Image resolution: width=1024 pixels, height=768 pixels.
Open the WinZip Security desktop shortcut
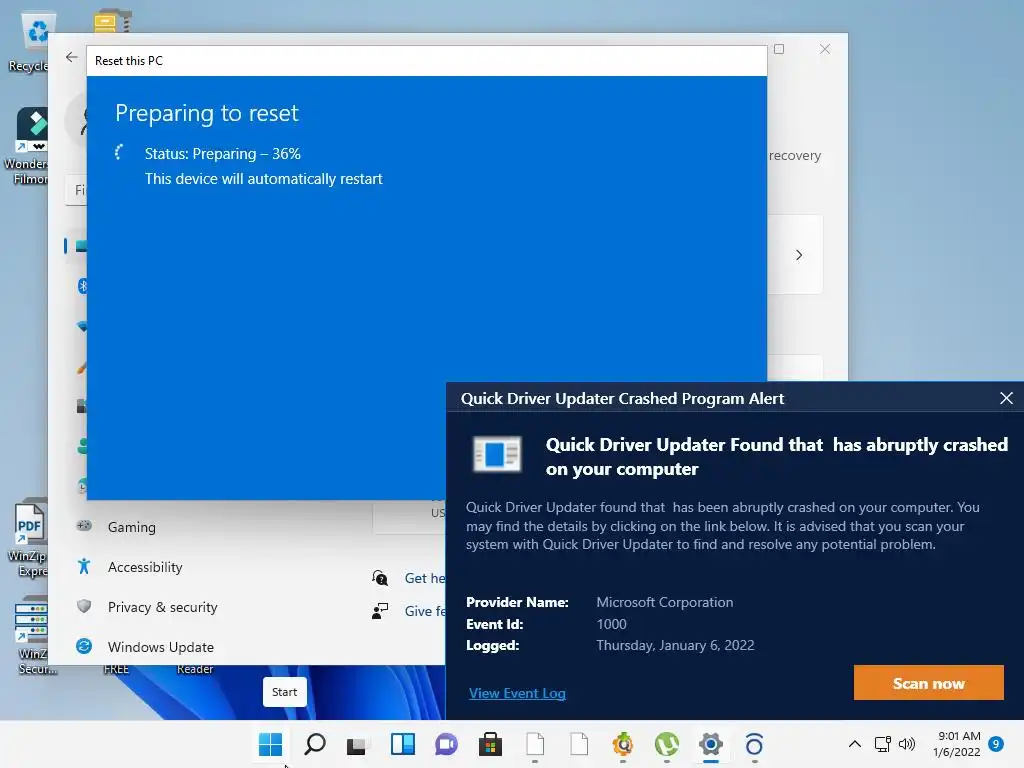coord(31,635)
